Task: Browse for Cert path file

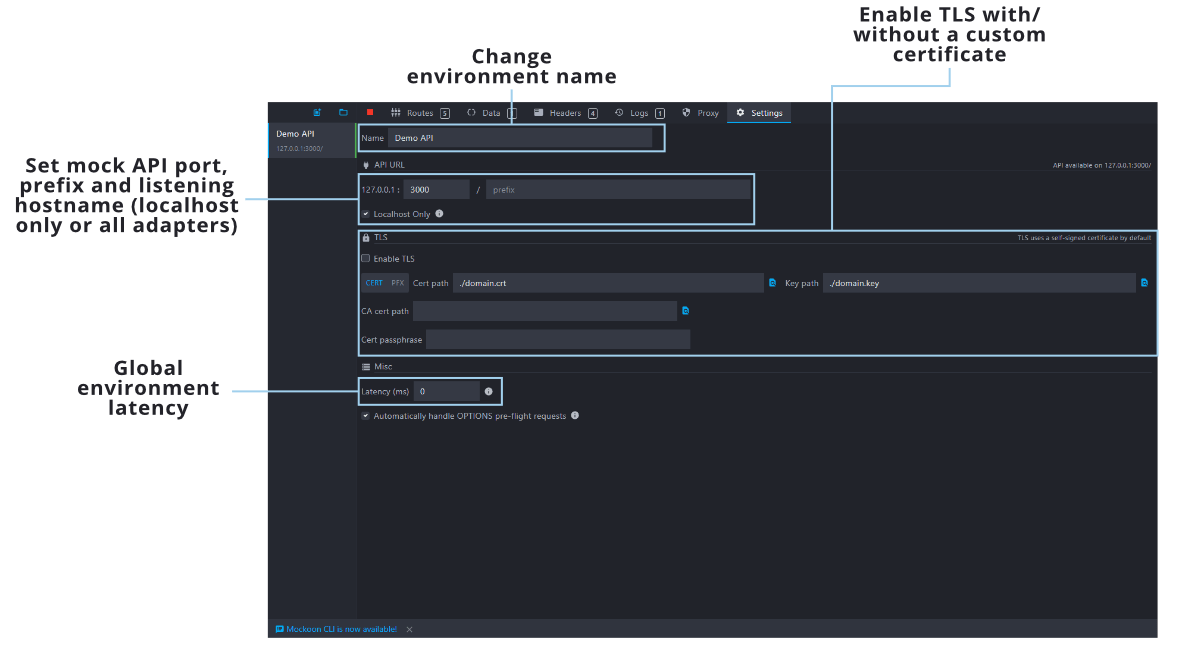Action: (773, 283)
